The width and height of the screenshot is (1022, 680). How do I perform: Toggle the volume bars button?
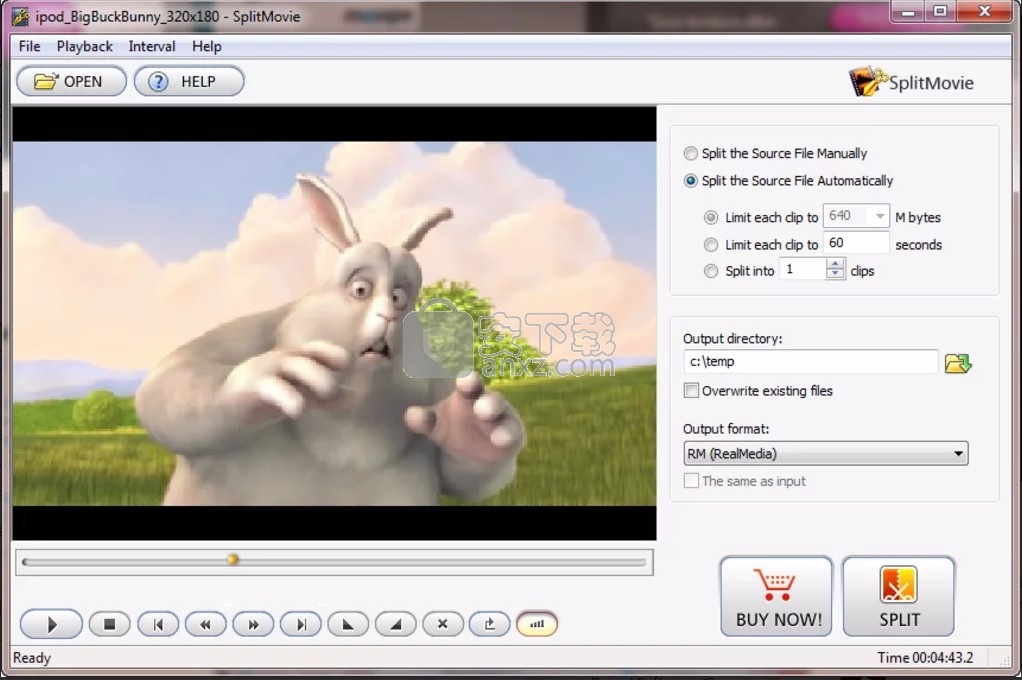(536, 624)
